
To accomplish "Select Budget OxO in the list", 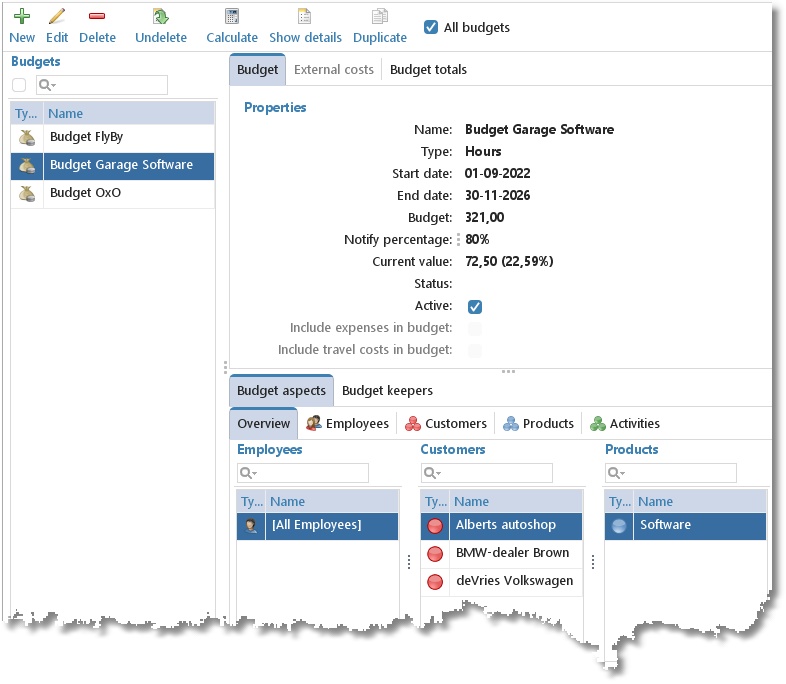I will click(113, 193).
